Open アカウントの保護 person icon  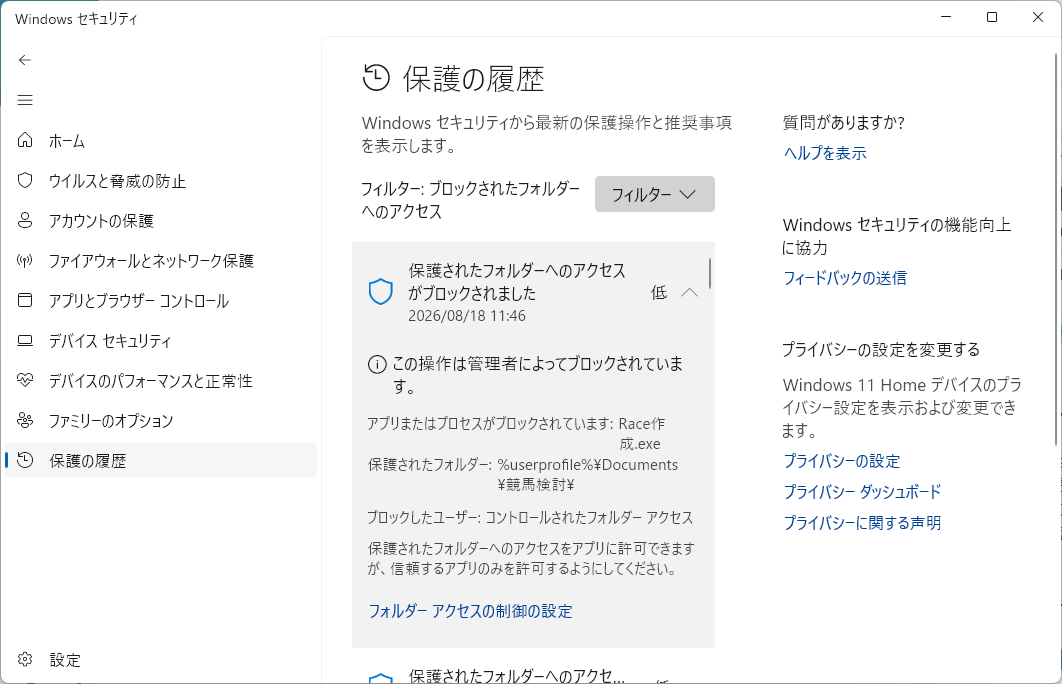click(x=25, y=220)
